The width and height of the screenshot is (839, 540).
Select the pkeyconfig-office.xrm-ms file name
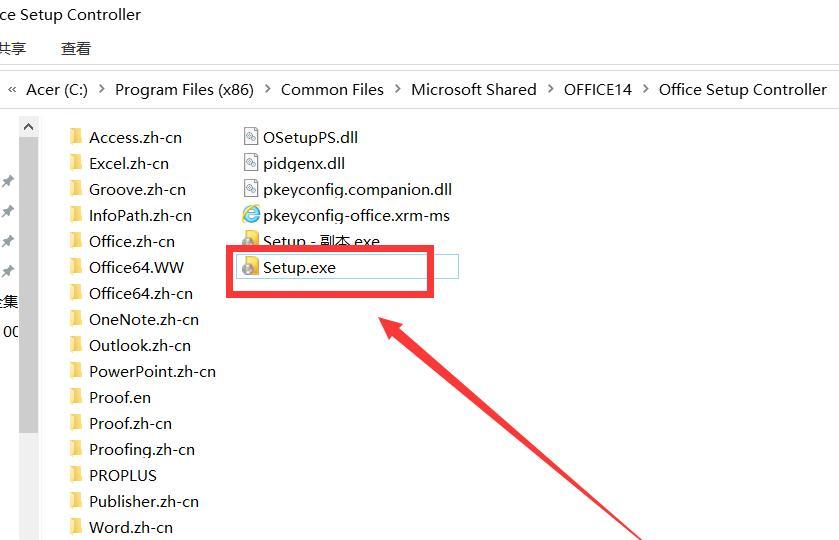356,215
